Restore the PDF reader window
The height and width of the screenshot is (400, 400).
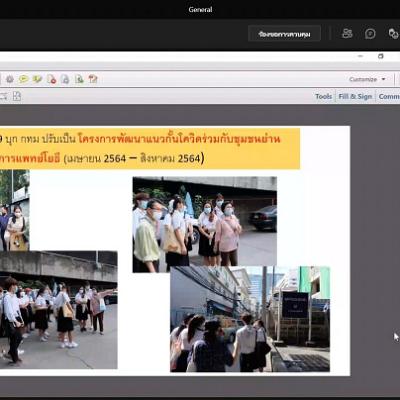click(x=381, y=56)
